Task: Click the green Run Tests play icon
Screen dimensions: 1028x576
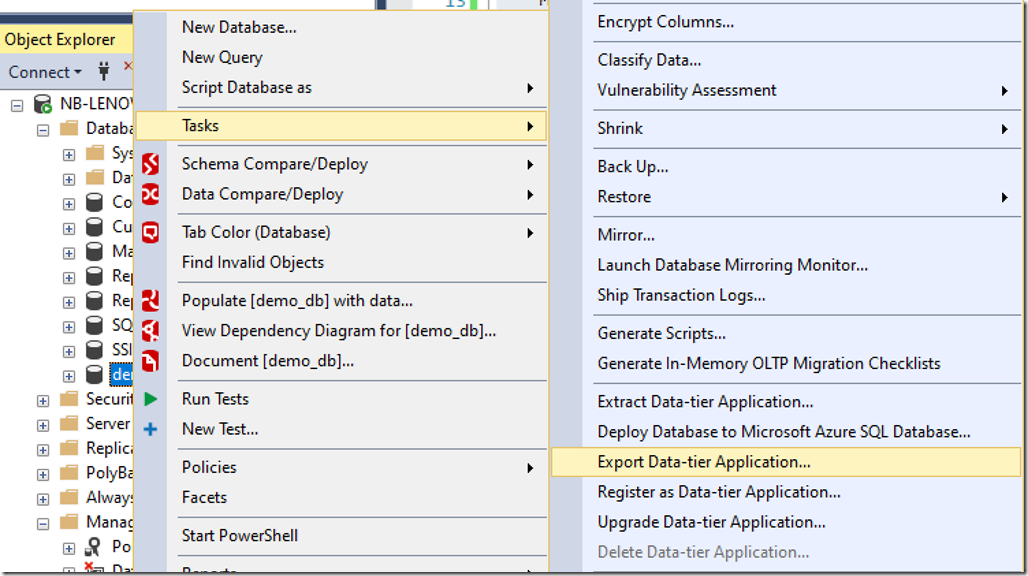Action: tap(150, 398)
